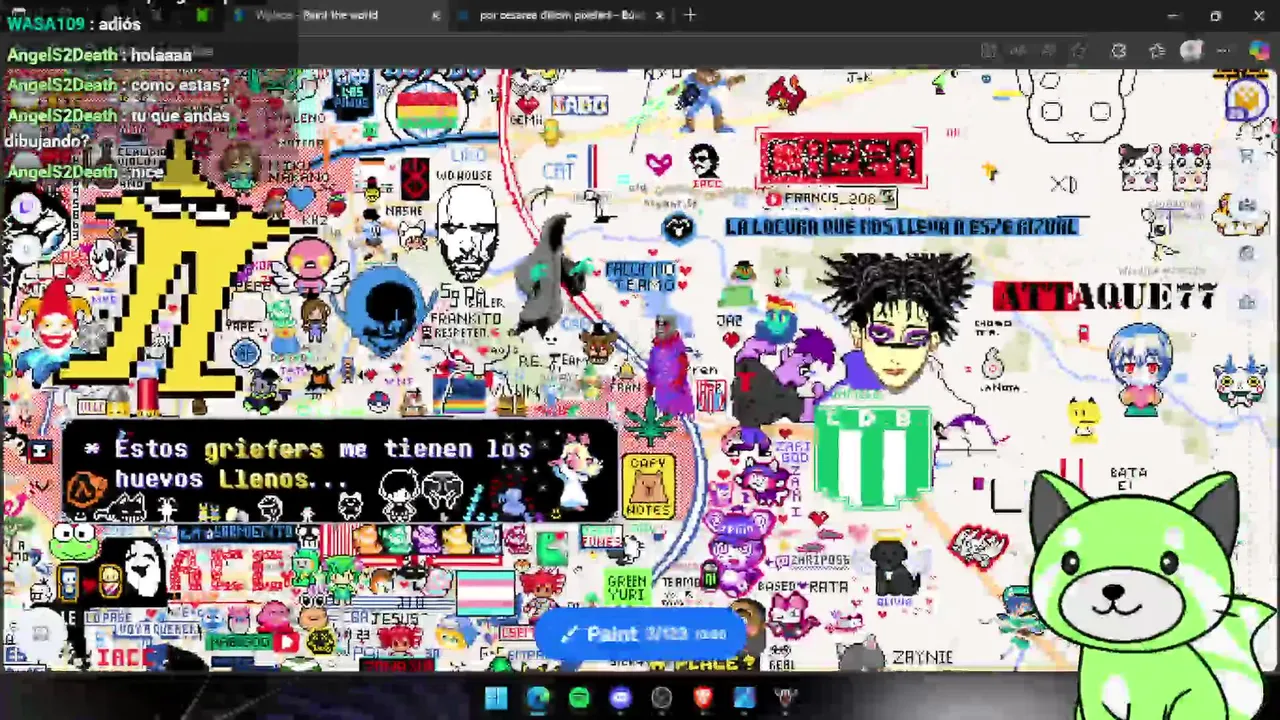The height and width of the screenshot is (720, 1280).
Task: Open the browser profile avatar
Action: tap(1190, 51)
